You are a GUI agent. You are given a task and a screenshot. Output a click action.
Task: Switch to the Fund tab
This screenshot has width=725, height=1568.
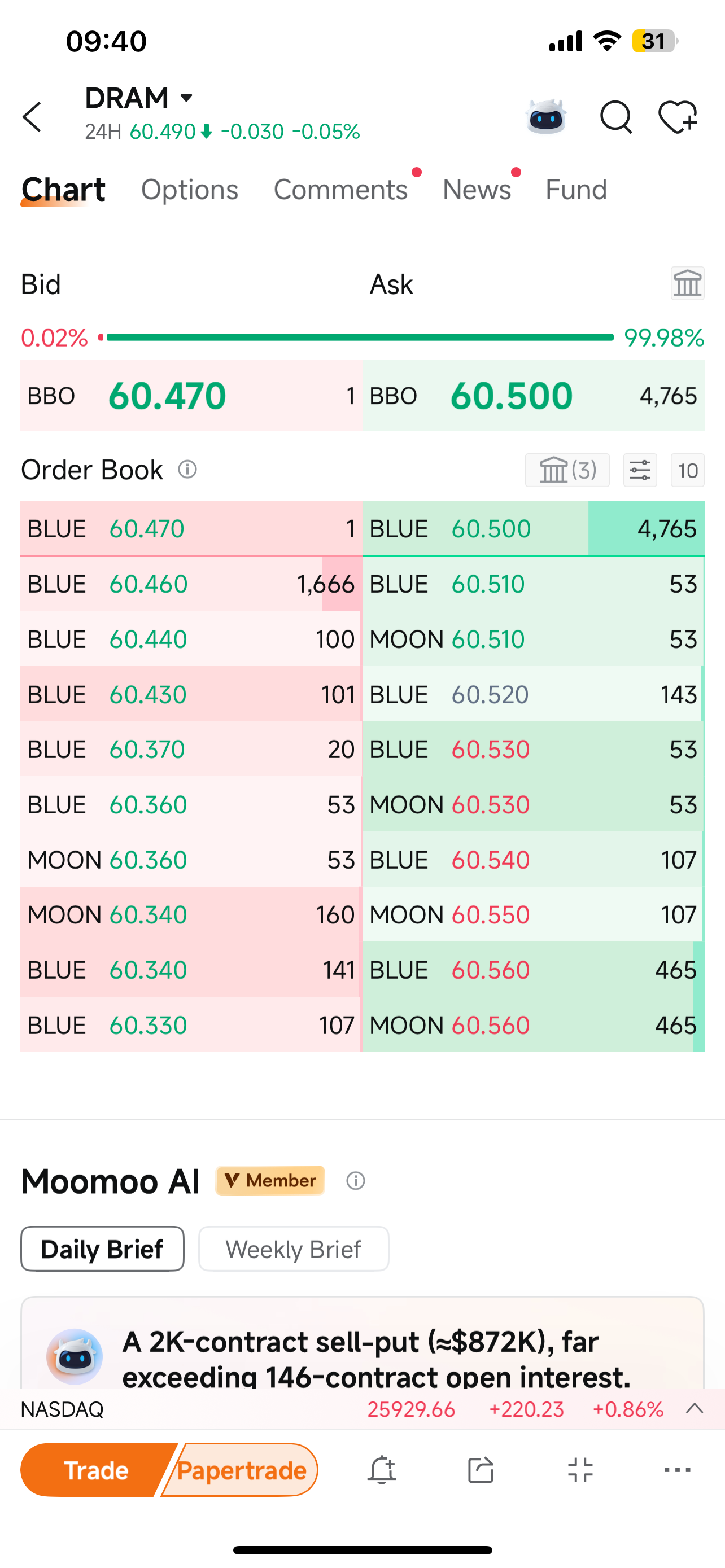[576, 189]
